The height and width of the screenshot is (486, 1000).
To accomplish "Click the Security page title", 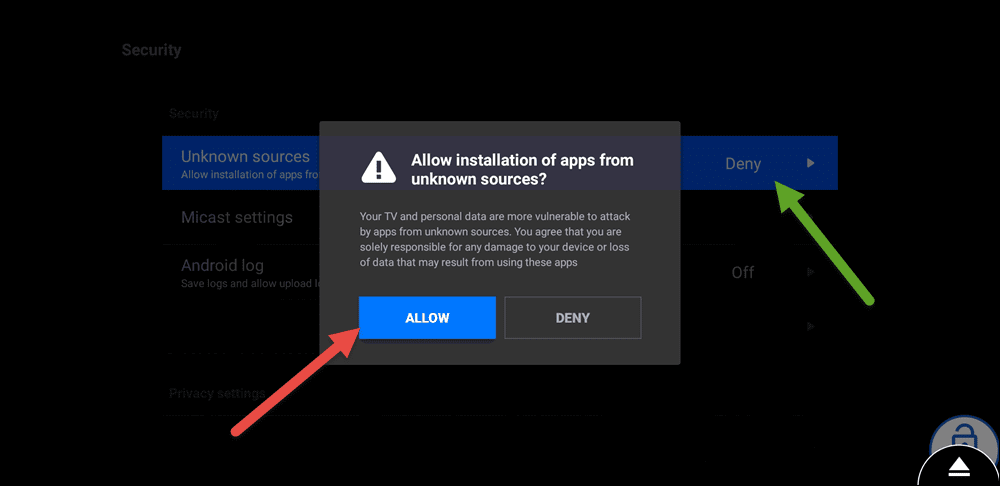I will click(x=152, y=50).
